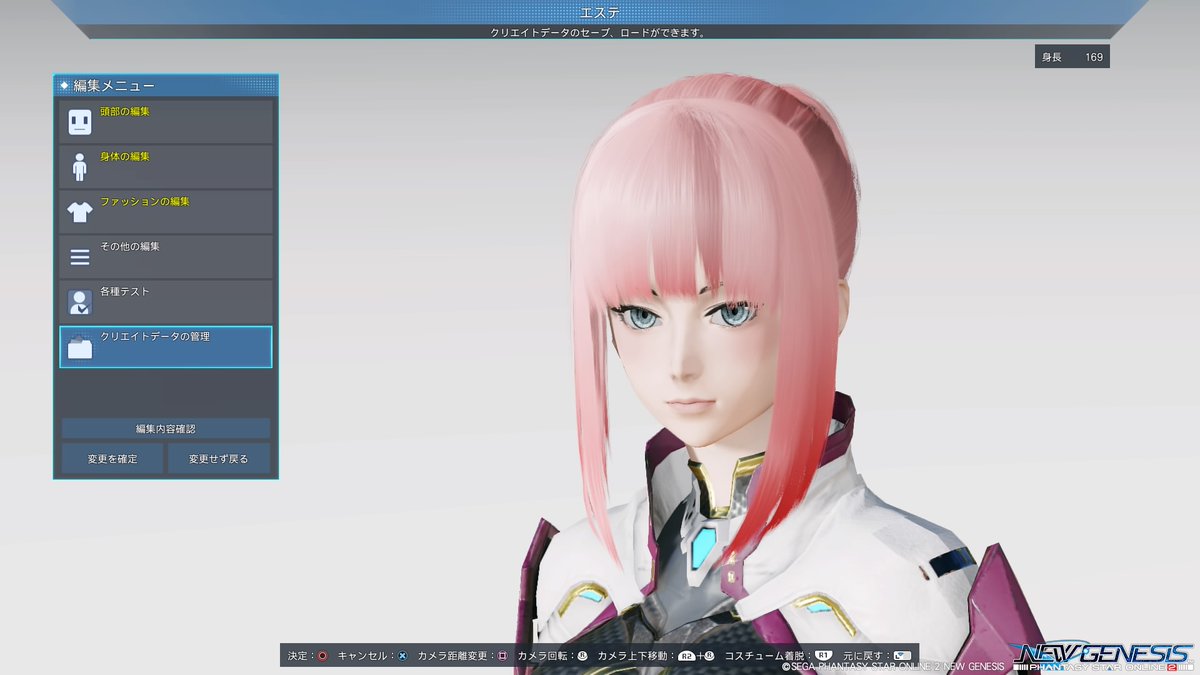1200x675 pixels.
Task: Click the 身長 169 height readout
Action: (1072, 57)
